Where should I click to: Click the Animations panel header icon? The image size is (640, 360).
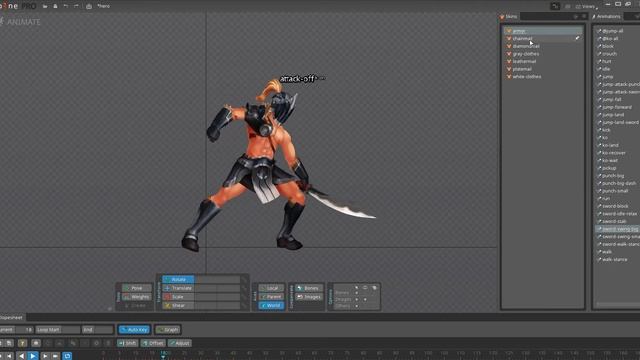[x=594, y=17]
